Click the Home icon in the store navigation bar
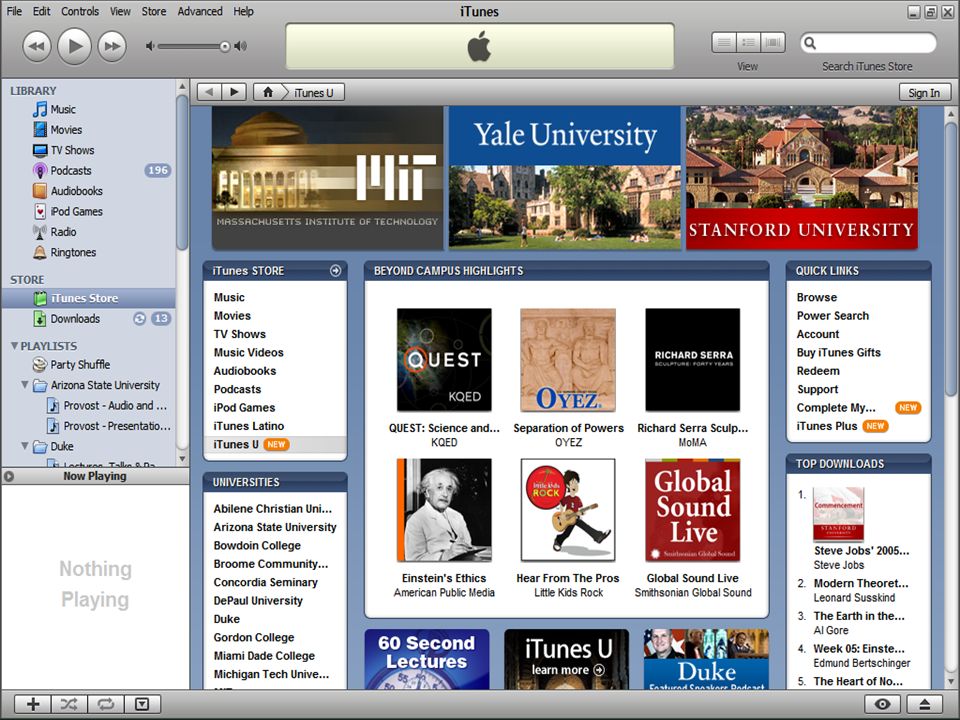The image size is (960, 720). (268, 92)
